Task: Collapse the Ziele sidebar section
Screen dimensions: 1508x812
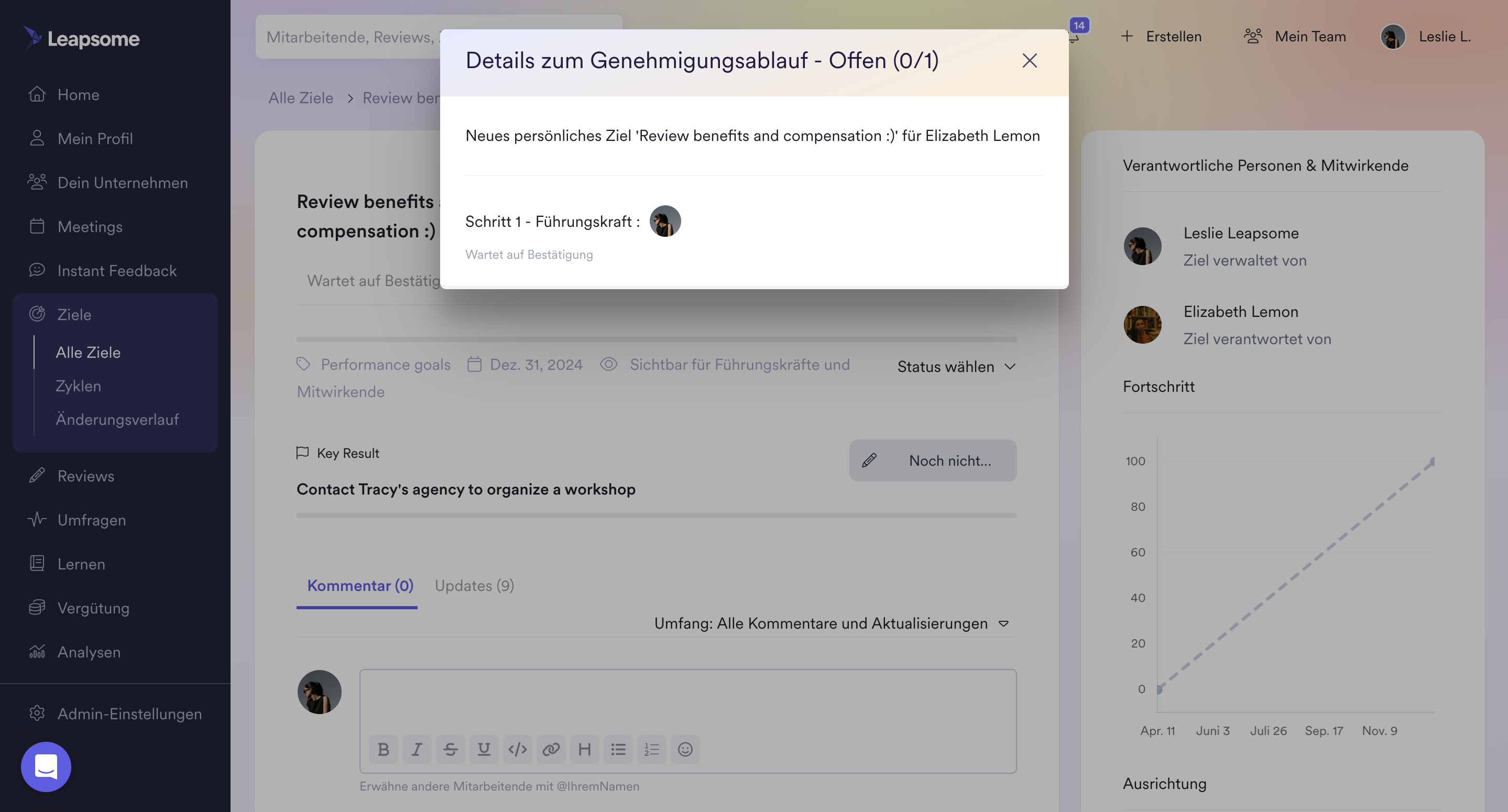Action: [74, 314]
